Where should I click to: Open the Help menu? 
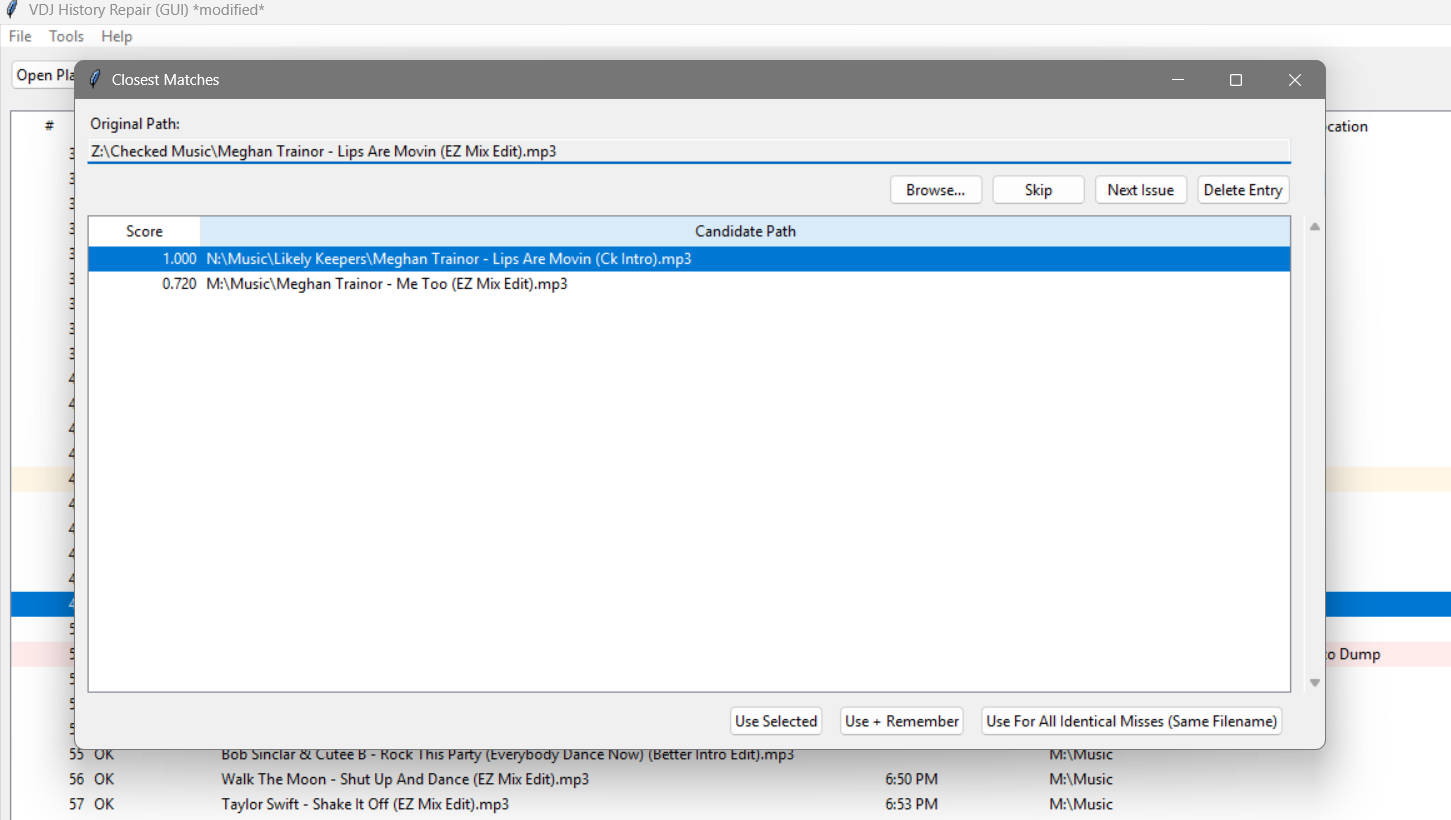[x=116, y=36]
